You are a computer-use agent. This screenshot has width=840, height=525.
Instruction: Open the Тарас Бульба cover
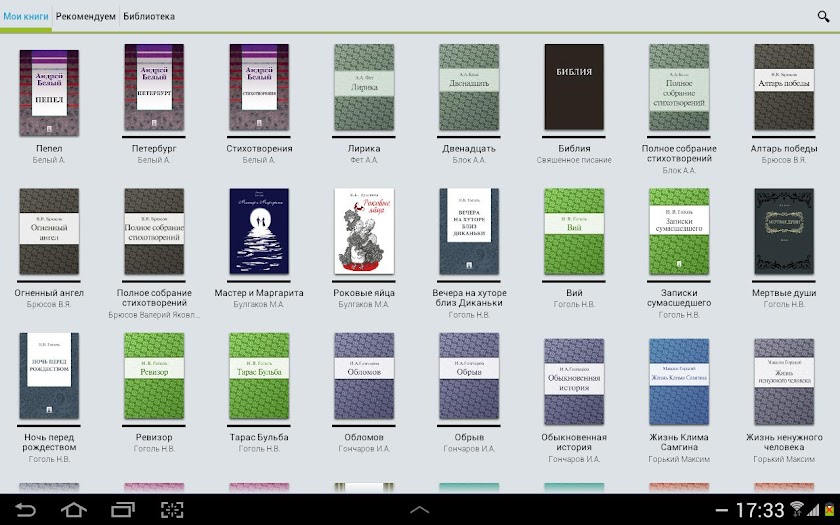[x=259, y=376]
